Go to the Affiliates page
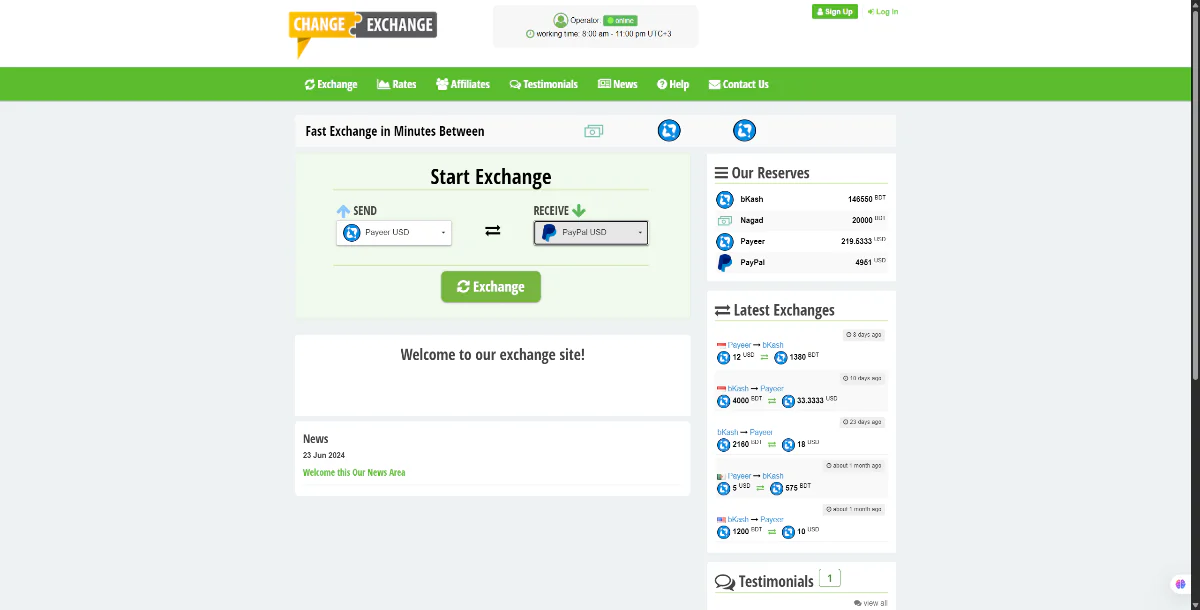This screenshot has height=610, width=1200. [x=463, y=84]
